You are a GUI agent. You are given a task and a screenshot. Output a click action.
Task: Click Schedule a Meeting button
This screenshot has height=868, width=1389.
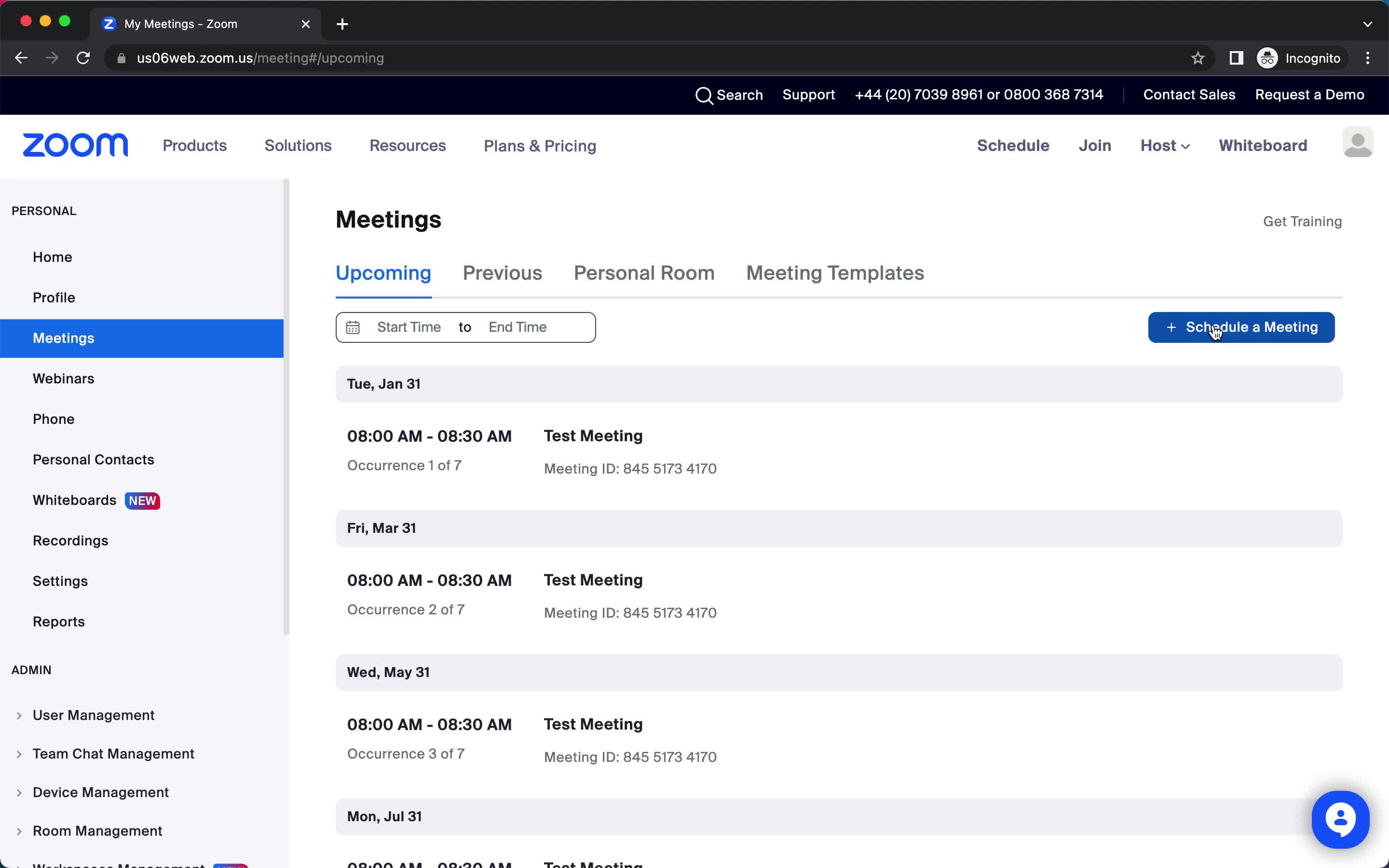point(1241,327)
